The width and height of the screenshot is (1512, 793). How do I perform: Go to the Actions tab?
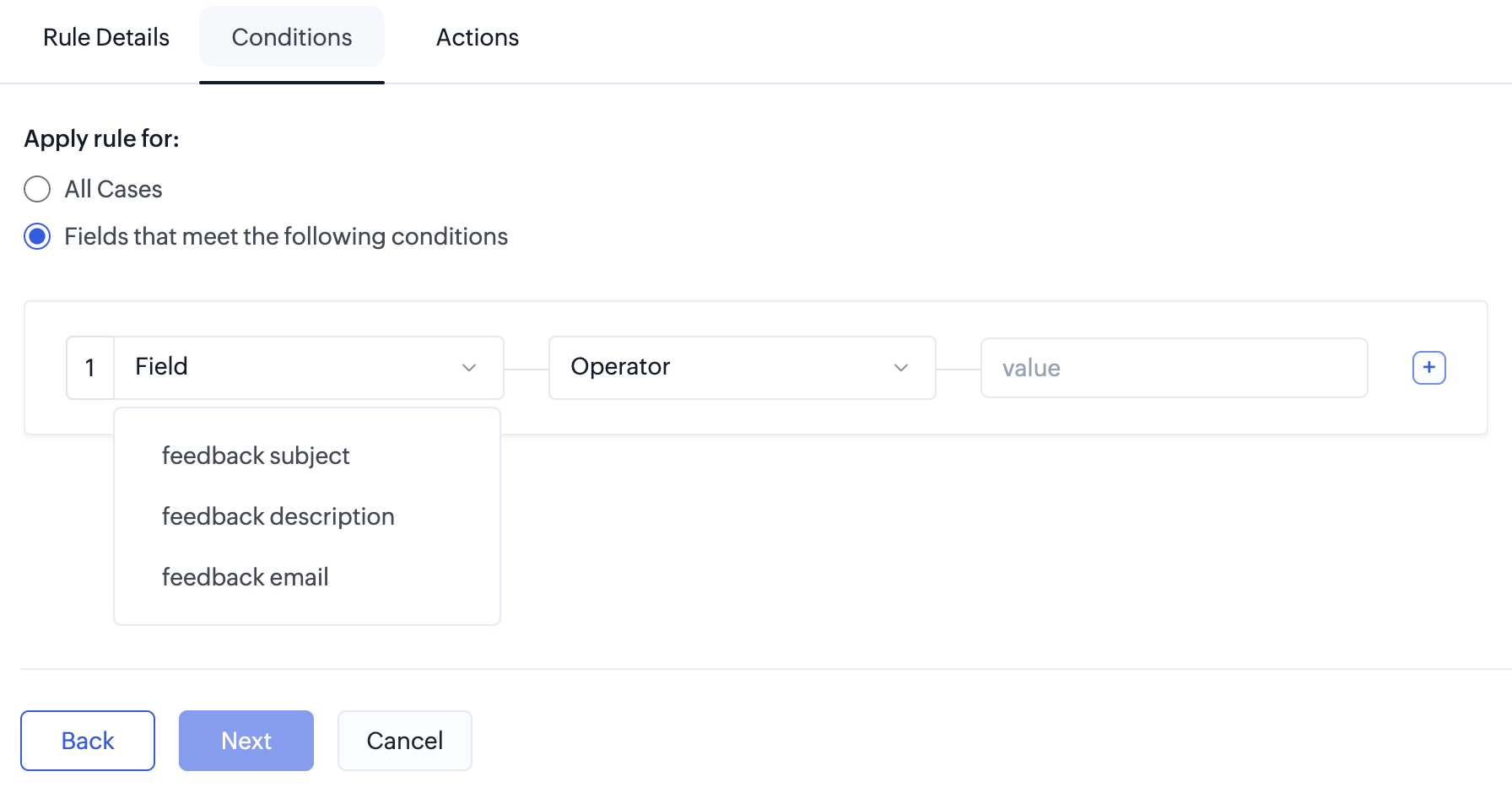point(477,37)
